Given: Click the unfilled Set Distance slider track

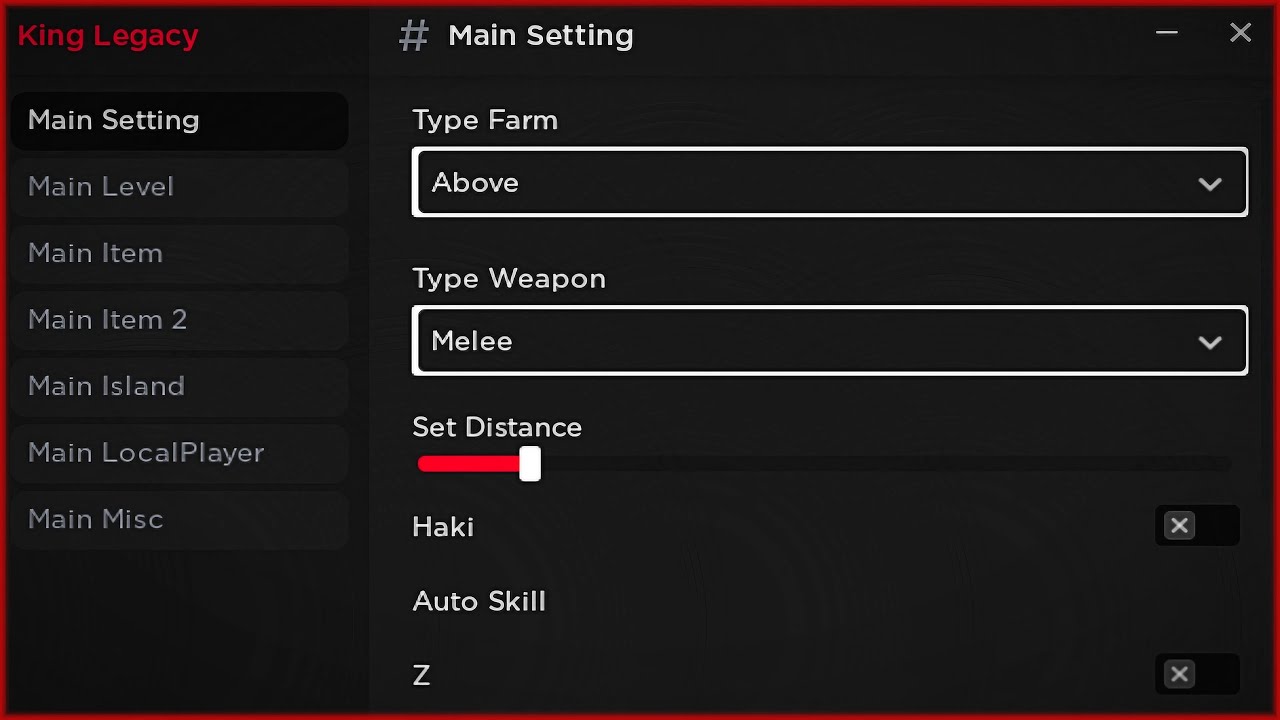Looking at the screenshot, I should pyautogui.click(x=880, y=464).
